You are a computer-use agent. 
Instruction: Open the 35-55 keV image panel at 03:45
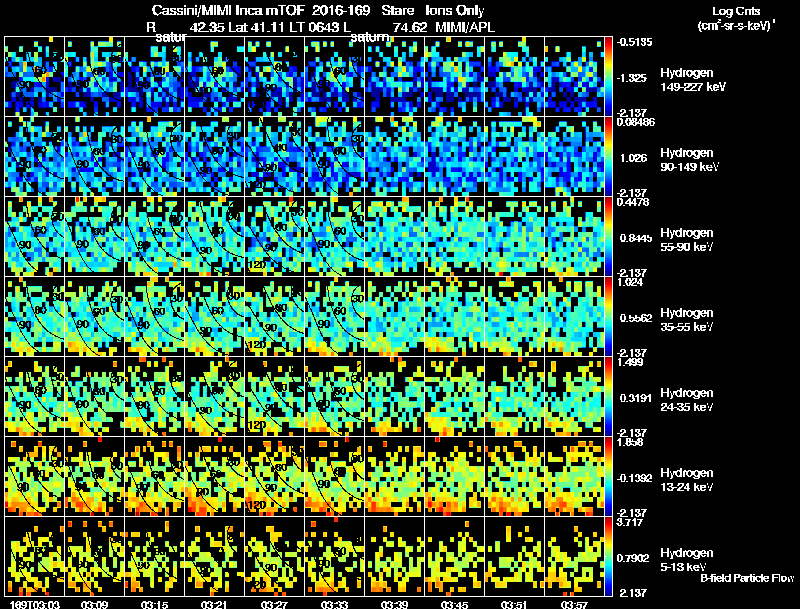455,316
